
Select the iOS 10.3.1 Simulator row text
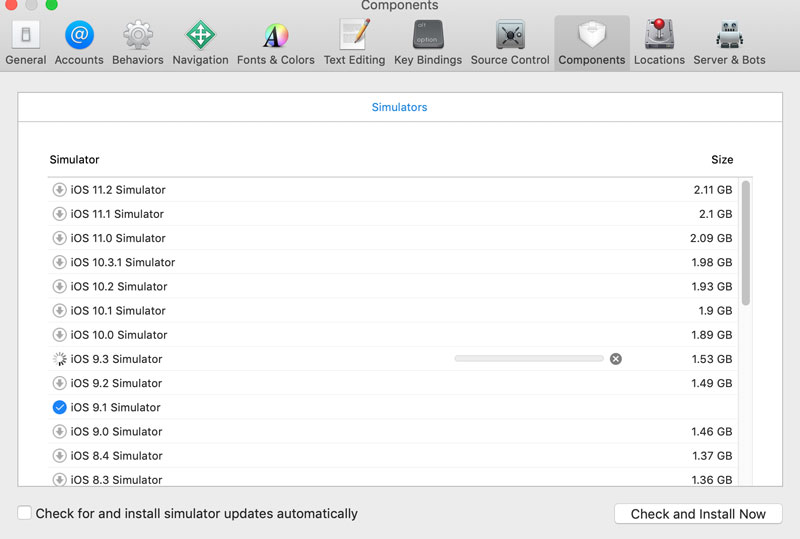(122, 262)
